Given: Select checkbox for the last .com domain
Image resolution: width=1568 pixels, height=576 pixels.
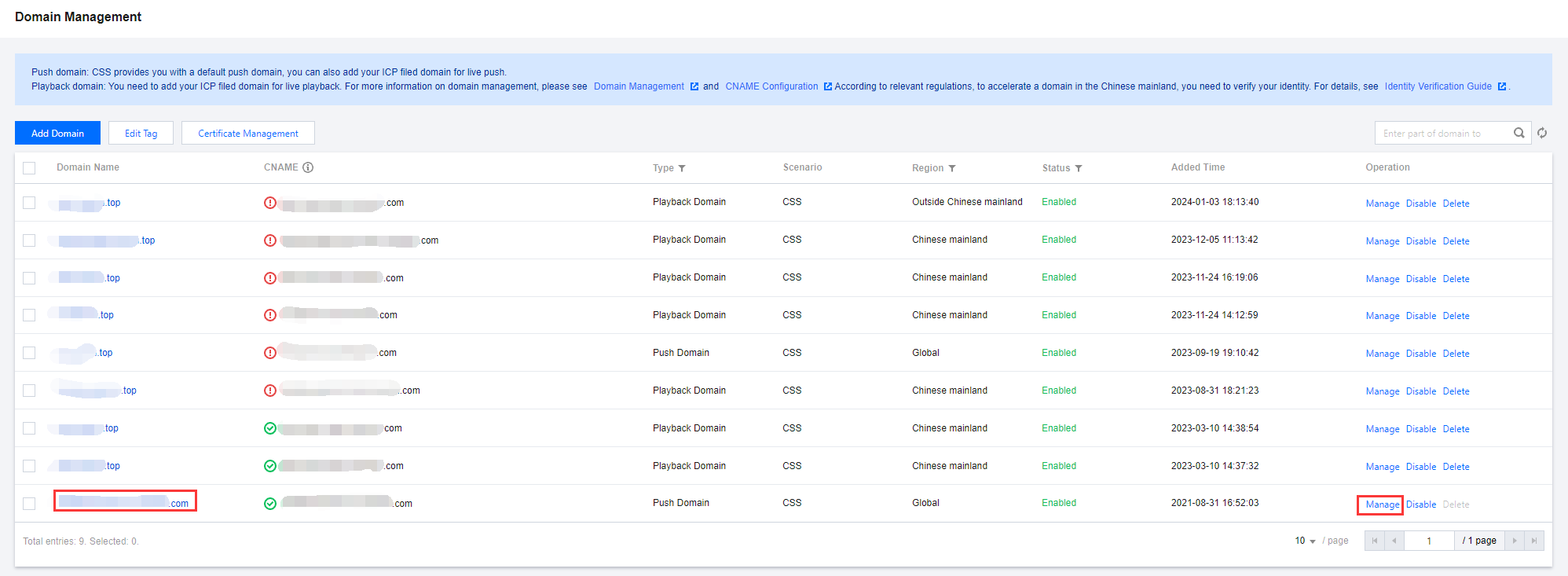Looking at the screenshot, I should click(29, 504).
